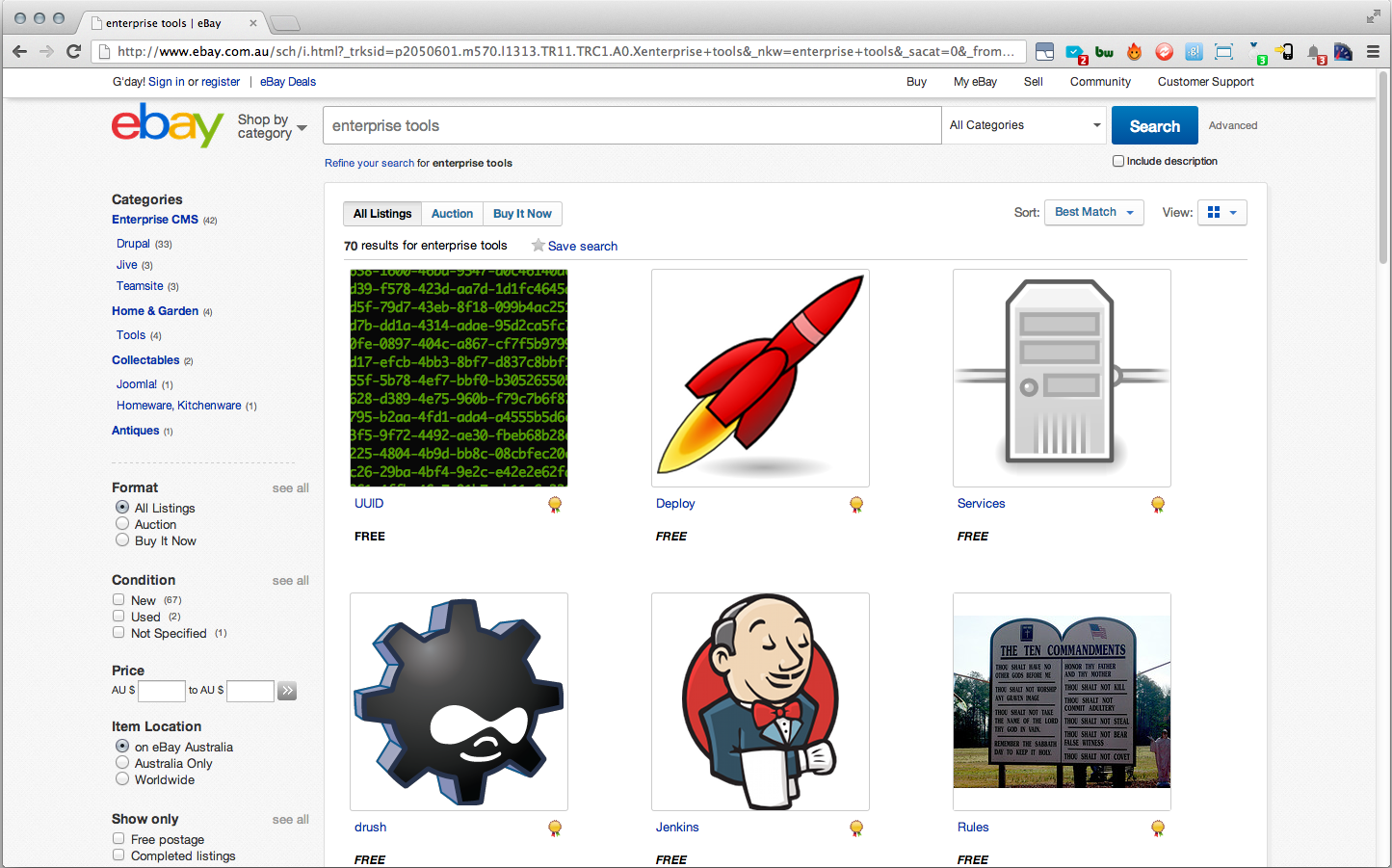The width and height of the screenshot is (1392, 868).
Task: Click into the enterprise tools search field
Action: (632, 125)
